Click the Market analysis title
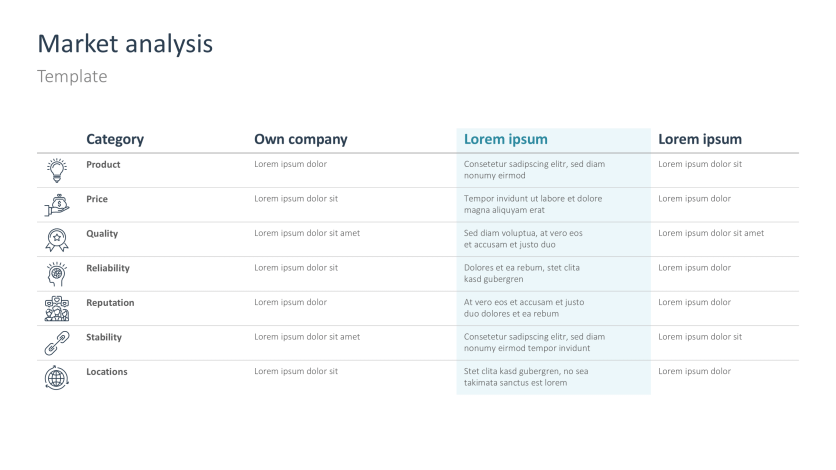 [x=125, y=44]
